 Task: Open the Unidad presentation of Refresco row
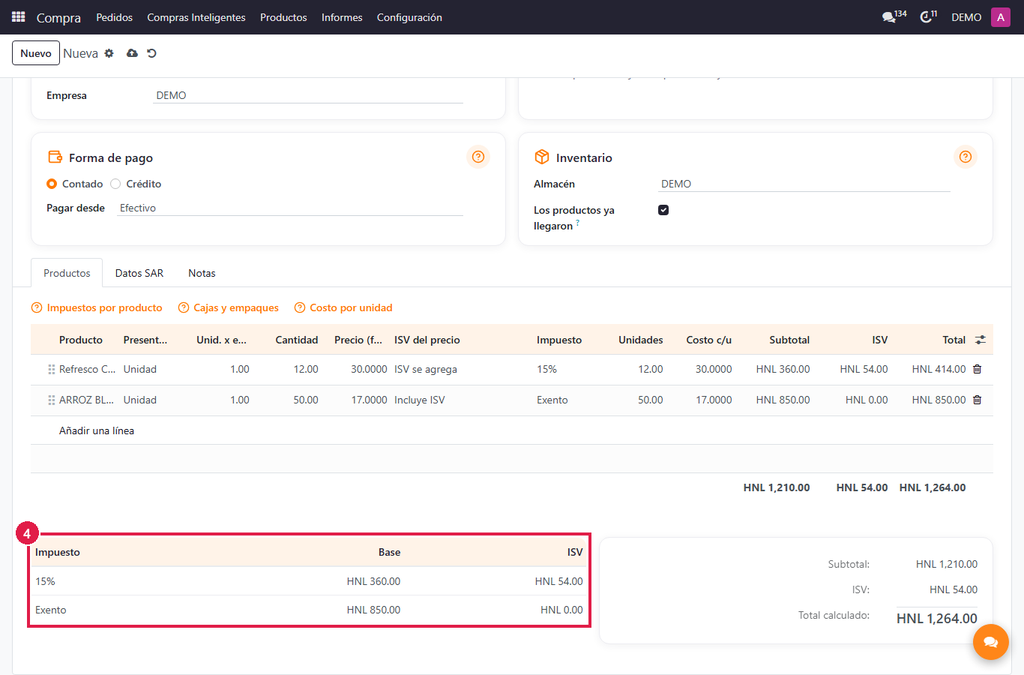point(140,369)
